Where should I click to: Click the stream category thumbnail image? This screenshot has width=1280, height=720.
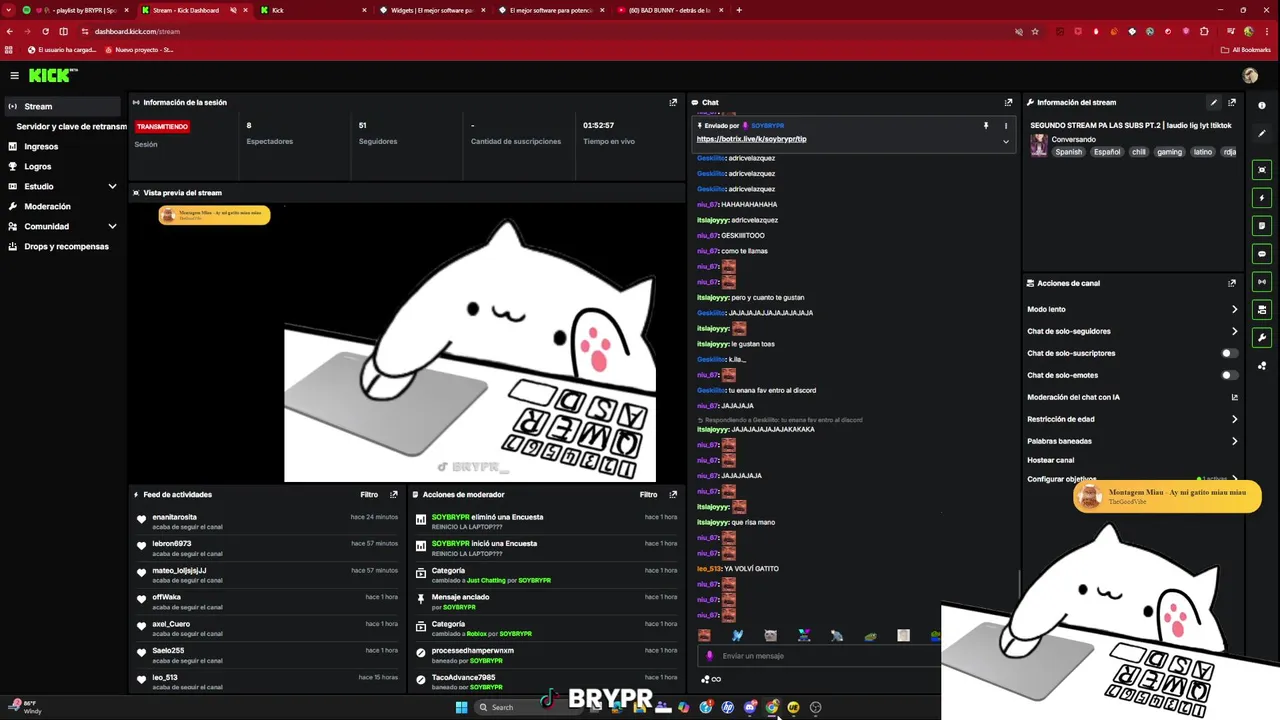1039,145
